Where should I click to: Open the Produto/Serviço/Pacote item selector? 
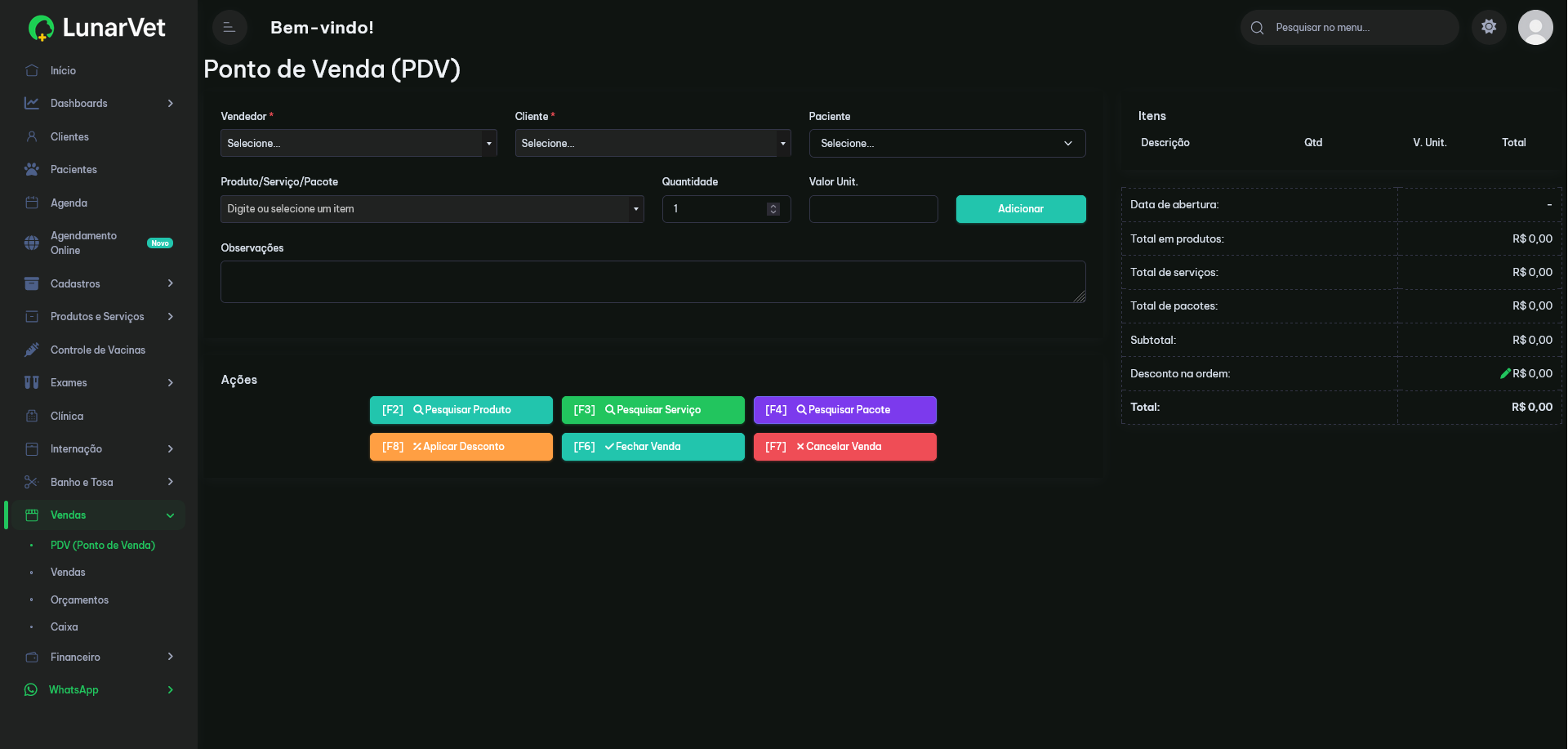point(432,209)
